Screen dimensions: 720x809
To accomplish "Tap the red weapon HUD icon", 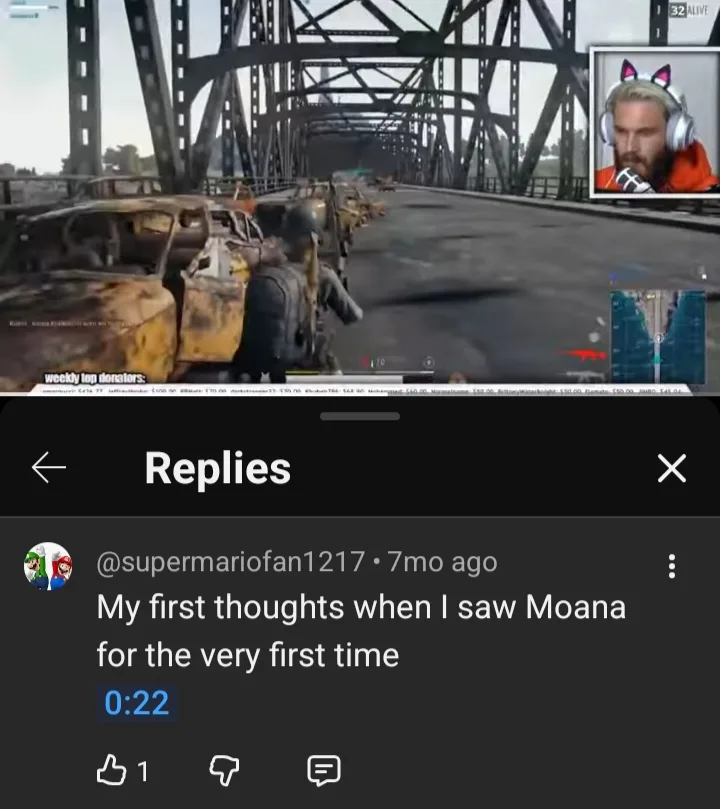I will 584,354.
